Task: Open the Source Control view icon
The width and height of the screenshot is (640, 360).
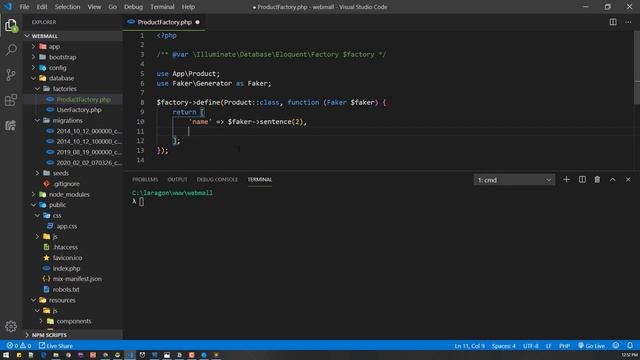Action: [x=11, y=75]
